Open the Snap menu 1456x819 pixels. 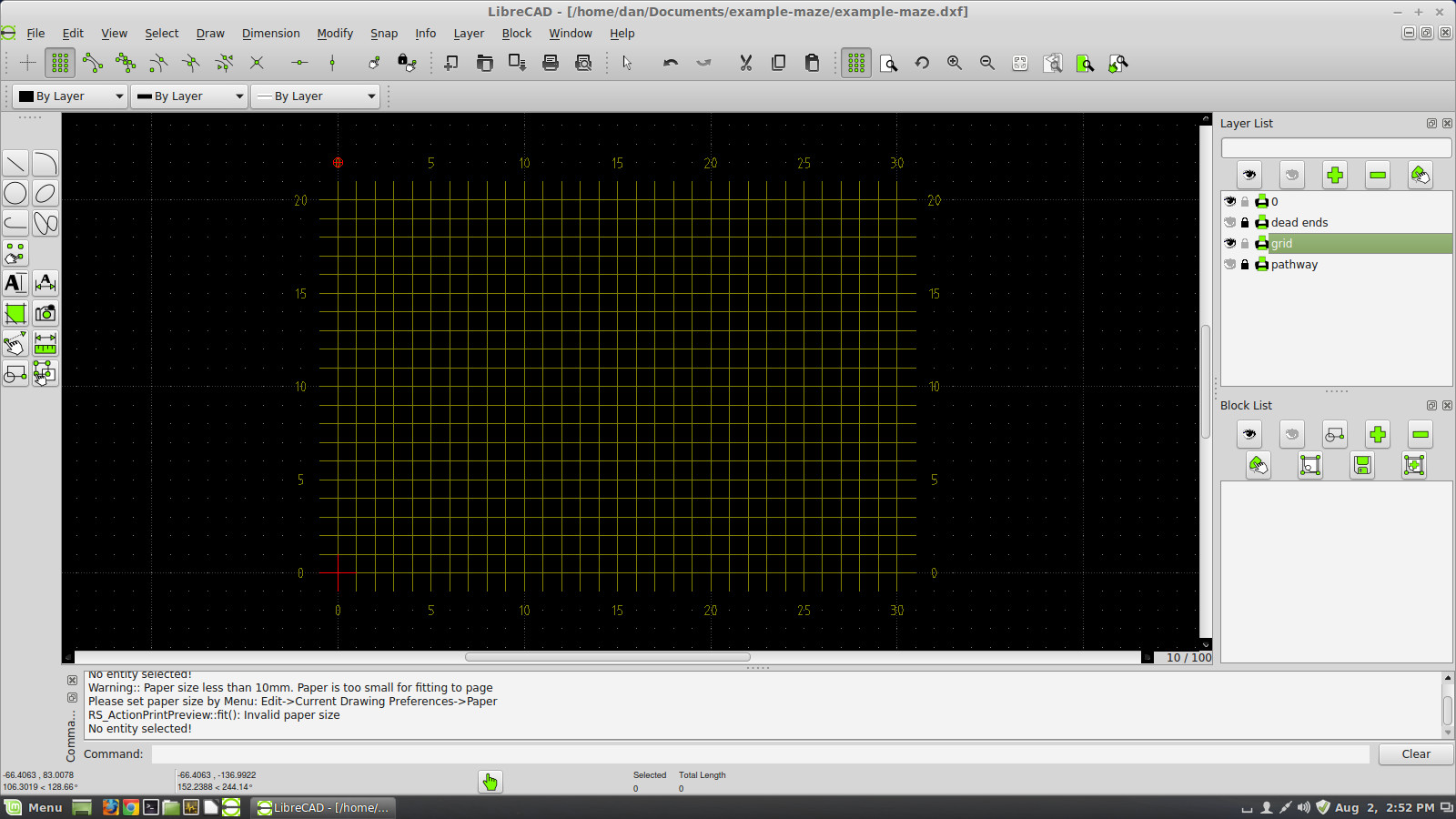pyautogui.click(x=384, y=33)
